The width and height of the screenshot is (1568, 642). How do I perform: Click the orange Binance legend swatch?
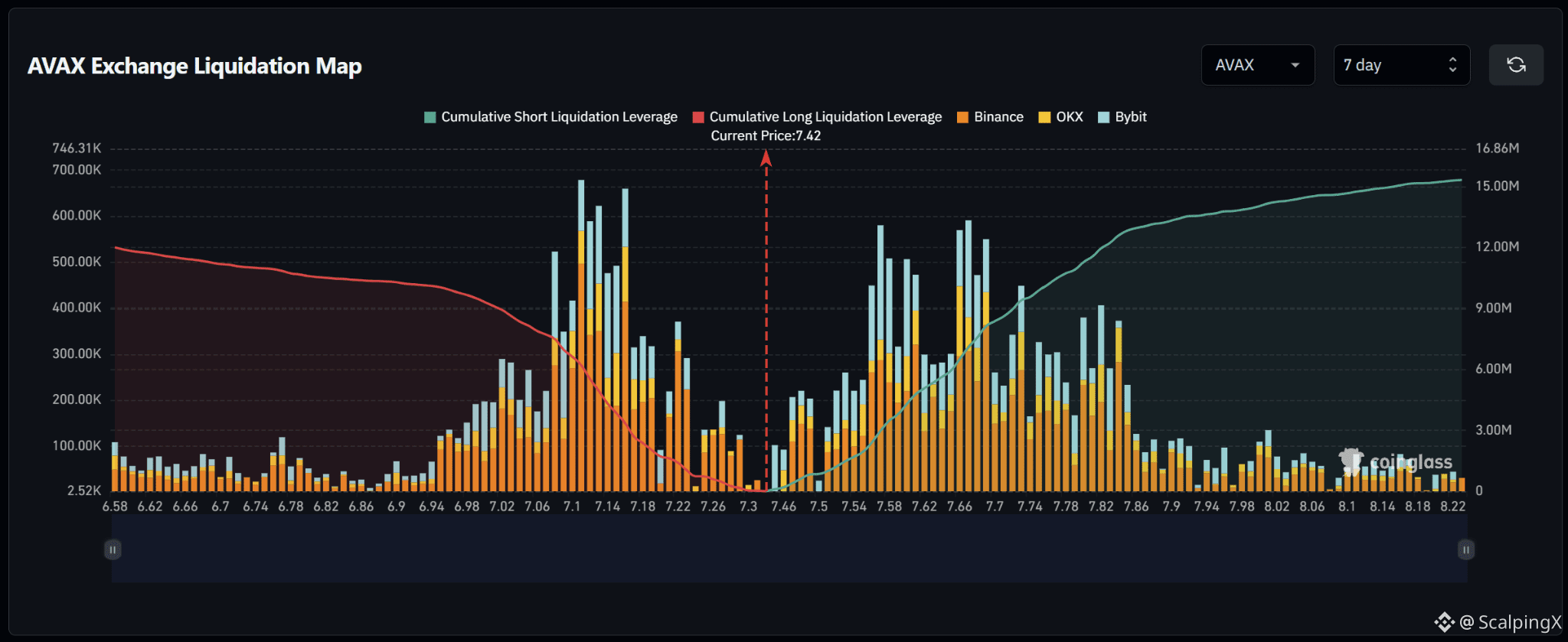(963, 117)
